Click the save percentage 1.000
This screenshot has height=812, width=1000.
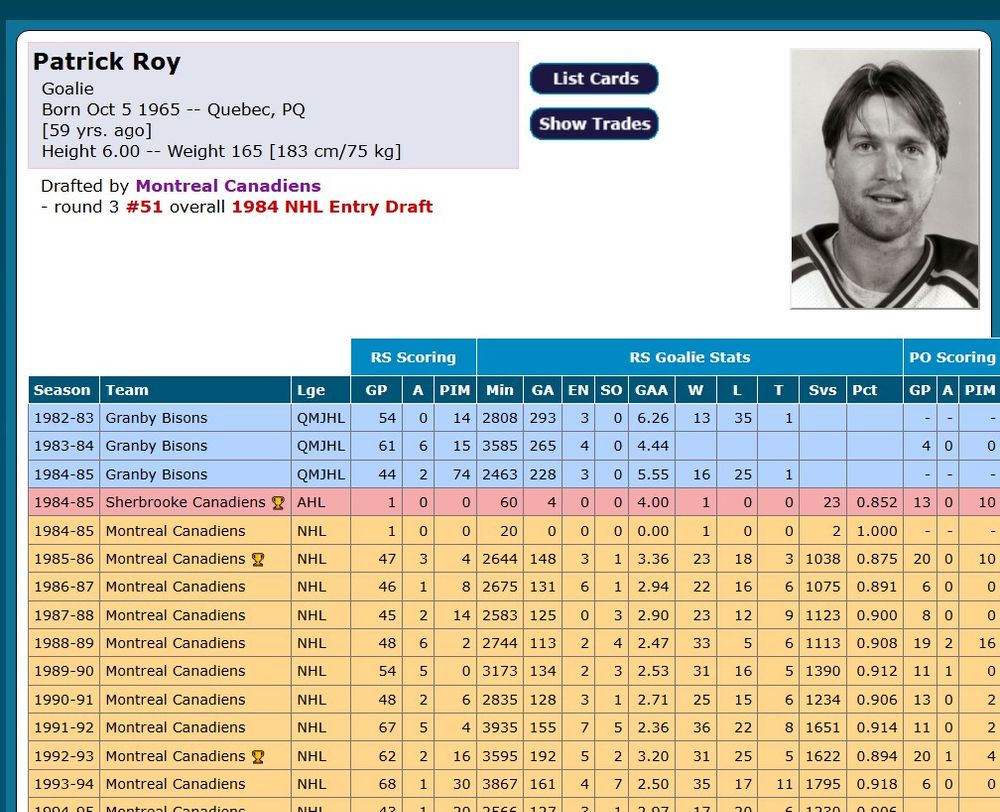point(877,531)
